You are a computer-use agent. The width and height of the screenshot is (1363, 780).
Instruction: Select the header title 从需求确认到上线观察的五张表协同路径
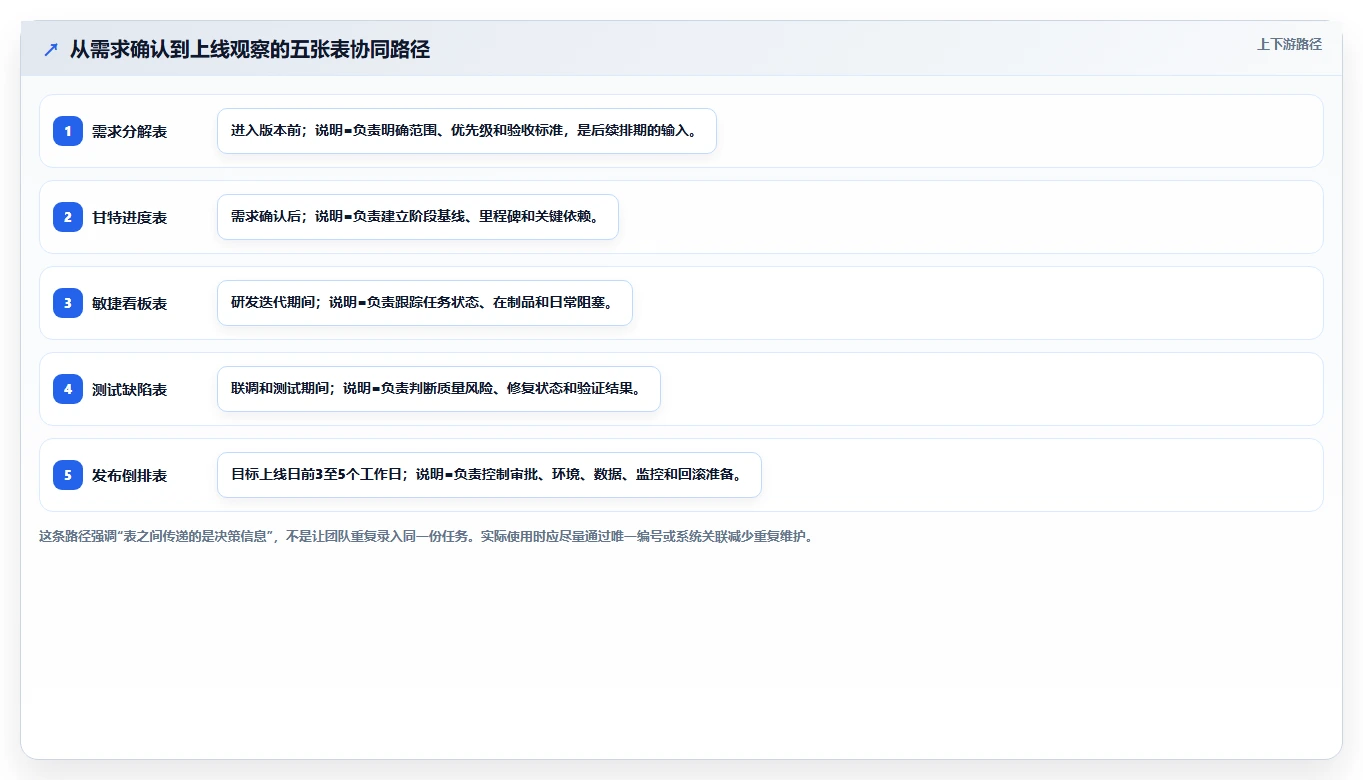(x=250, y=49)
